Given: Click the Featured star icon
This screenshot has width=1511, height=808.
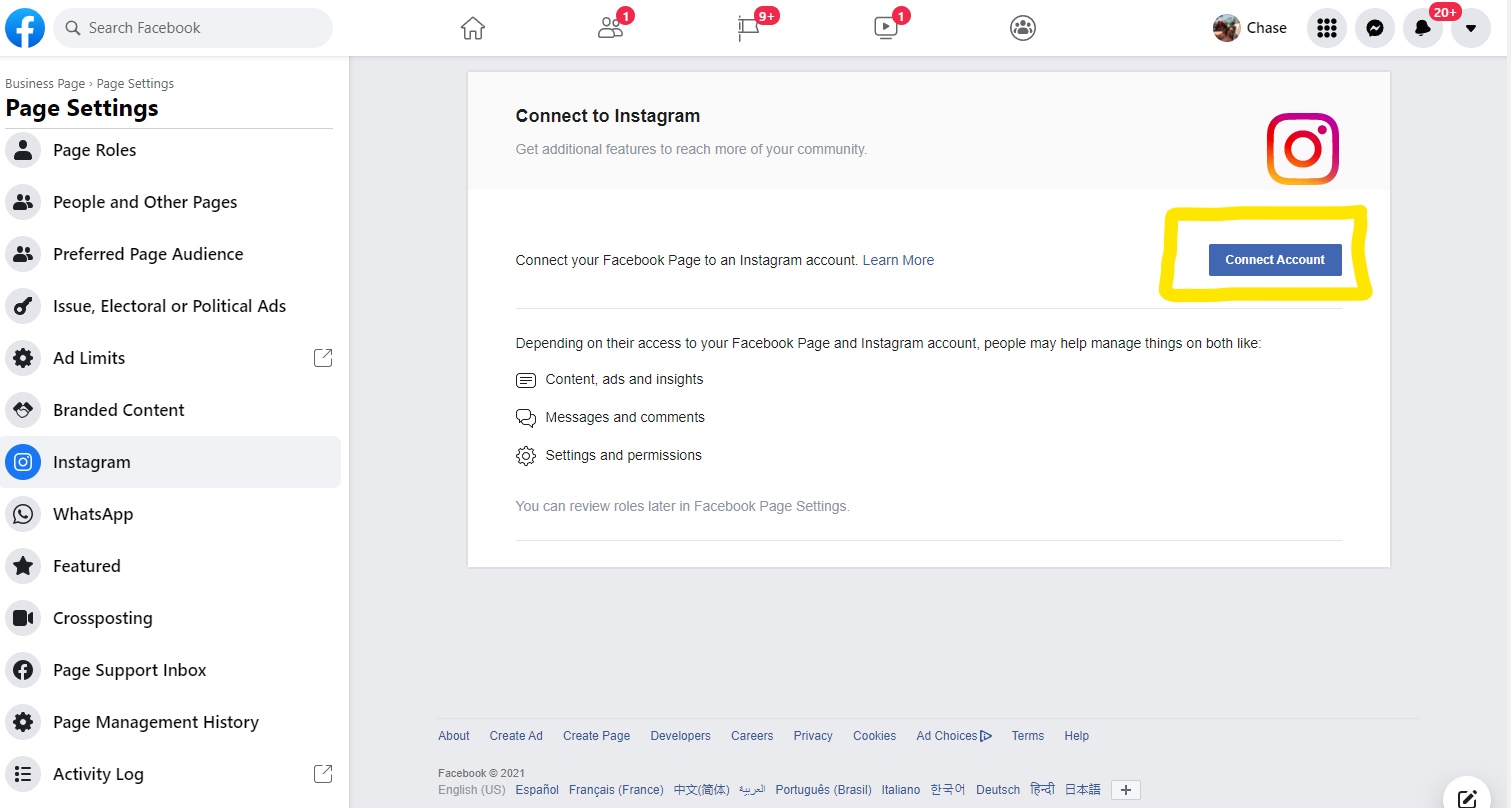Looking at the screenshot, I should pos(23,566).
